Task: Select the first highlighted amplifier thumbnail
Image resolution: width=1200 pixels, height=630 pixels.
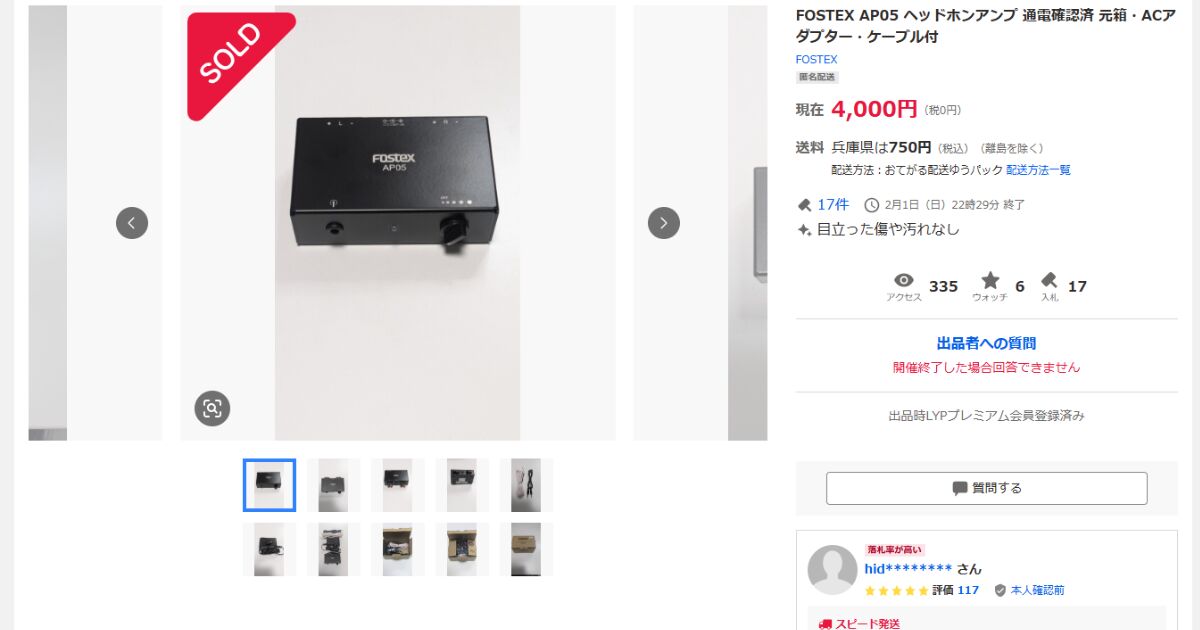Action: tap(269, 485)
